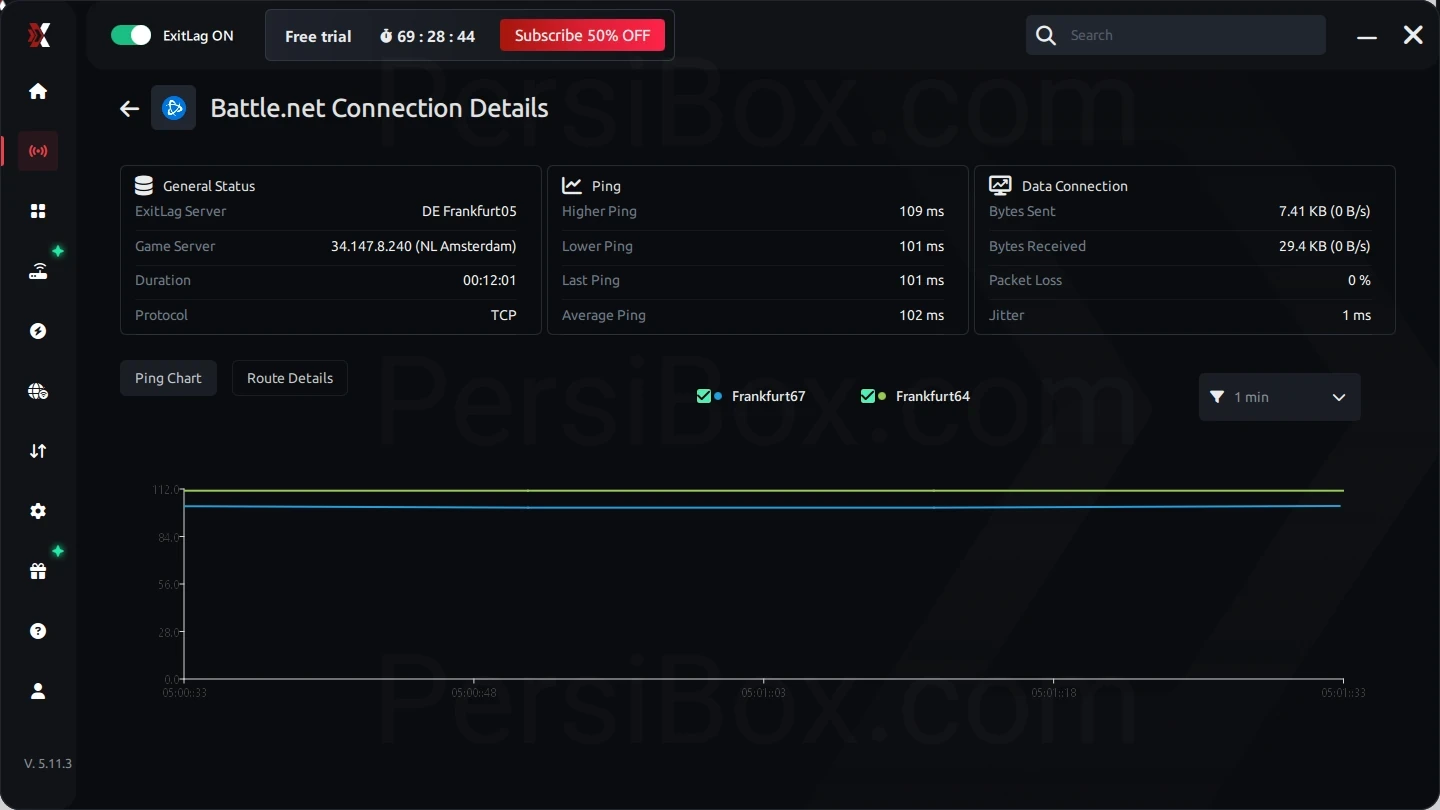Click the game server IP 34.147.8.240
The width and height of the screenshot is (1440, 810).
[x=371, y=246]
